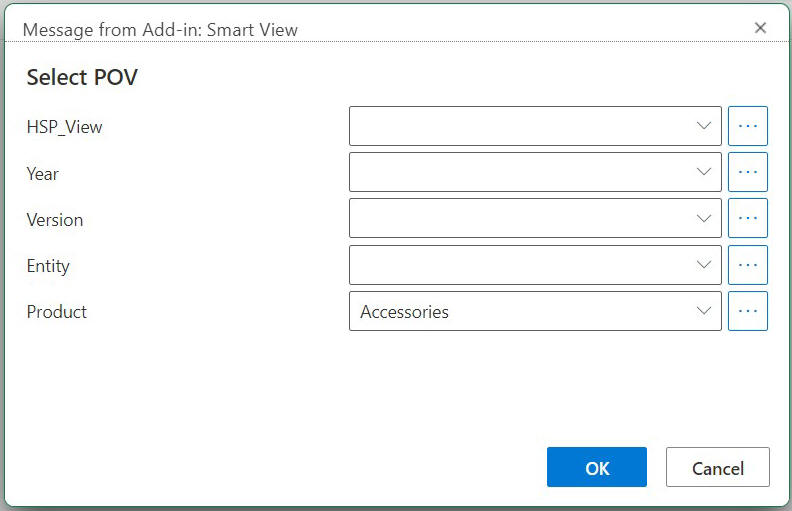The width and height of the screenshot is (792, 511).
Task: Click the ellipsis button beside Year
Action: click(x=747, y=172)
